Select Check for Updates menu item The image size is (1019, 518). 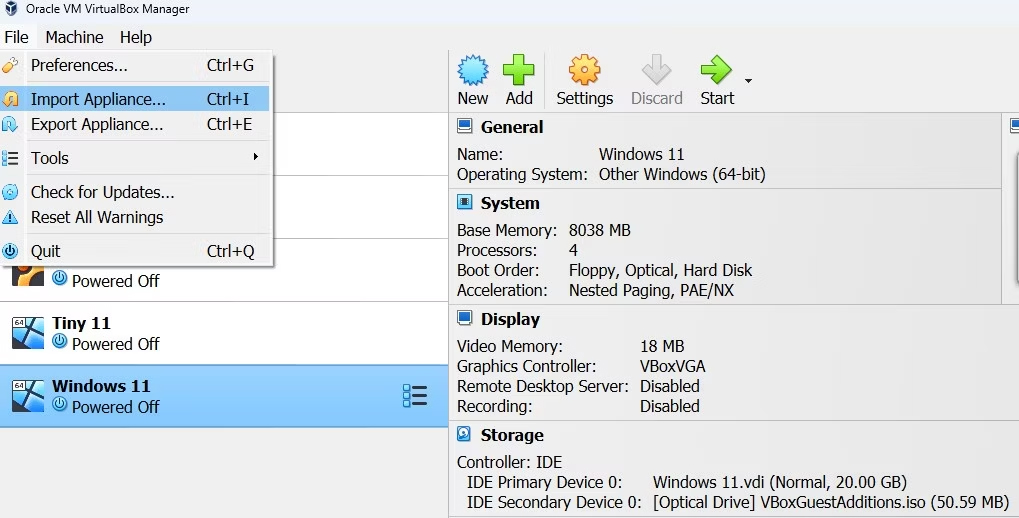point(102,192)
